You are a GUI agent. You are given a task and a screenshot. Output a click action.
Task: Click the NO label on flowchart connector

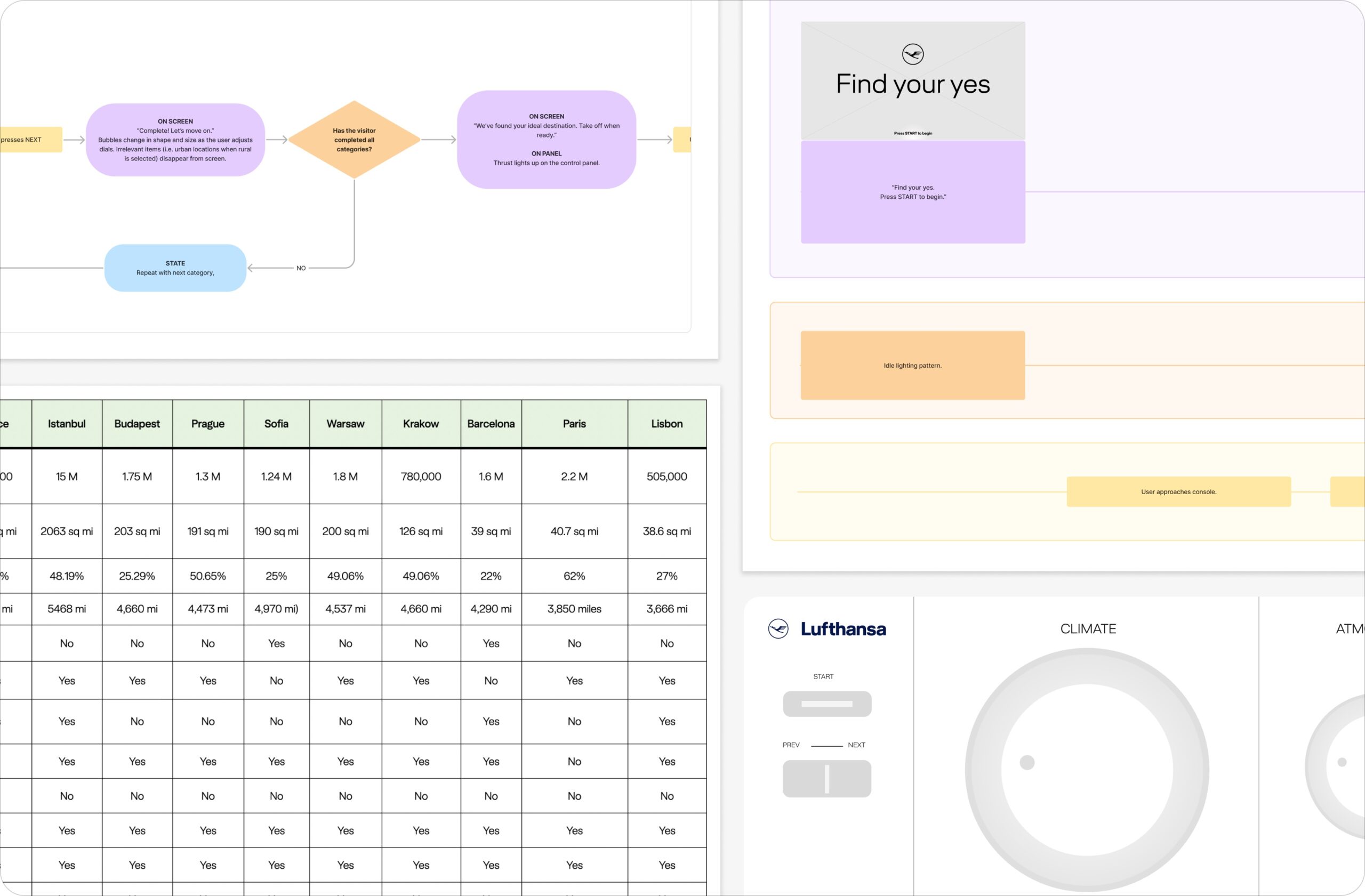click(301, 268)
